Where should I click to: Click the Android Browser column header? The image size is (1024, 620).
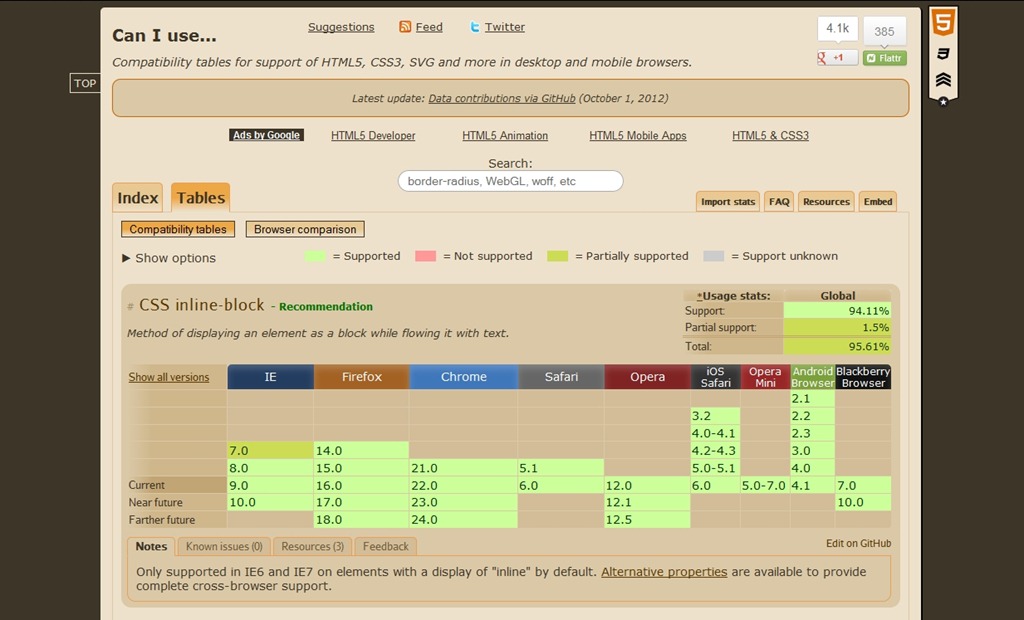point(812,377)
